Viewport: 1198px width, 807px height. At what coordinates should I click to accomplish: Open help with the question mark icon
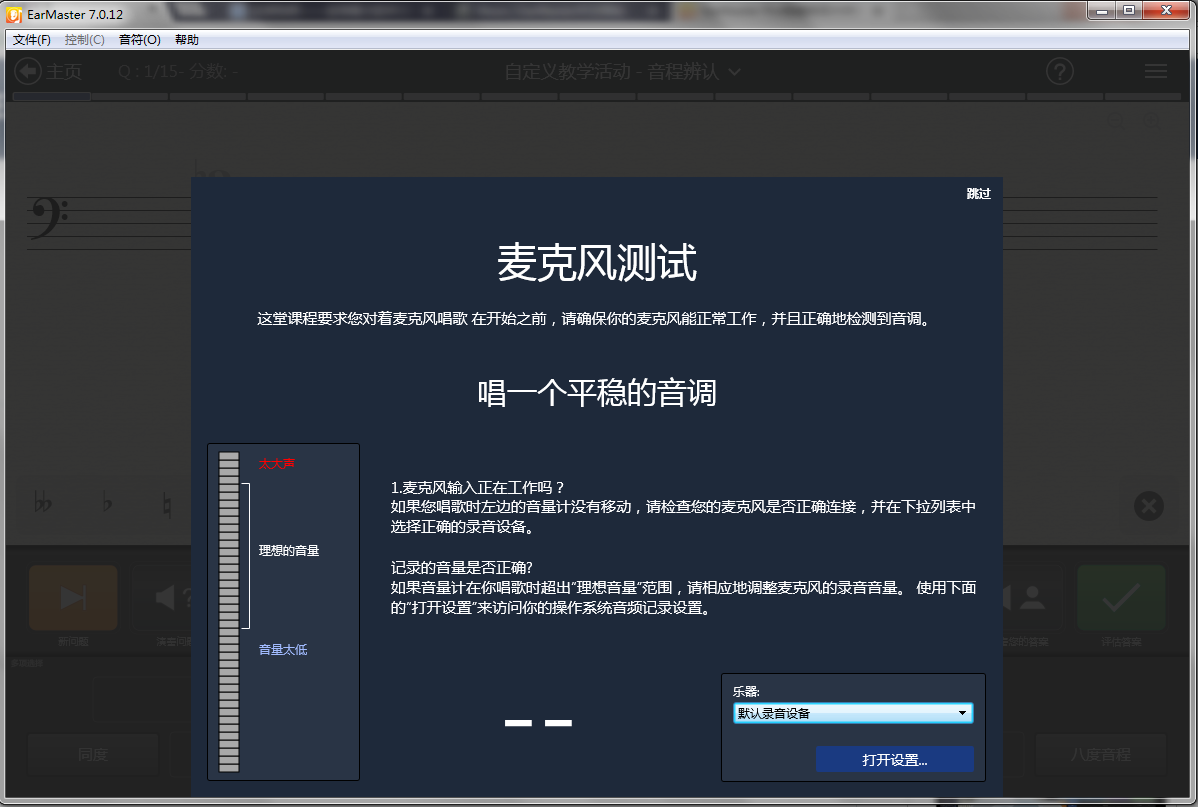(x=1059, y=71)
